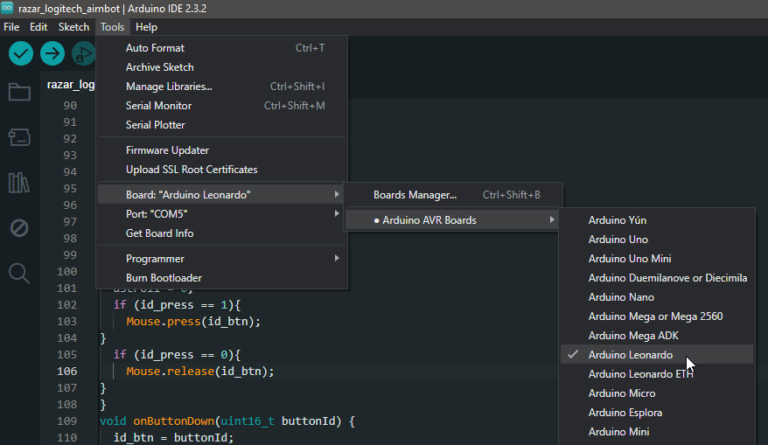The width and height of the screenshot is (768, 445).
Task: Open the Search magnifier sidebar icon
Action: (19, 273)
